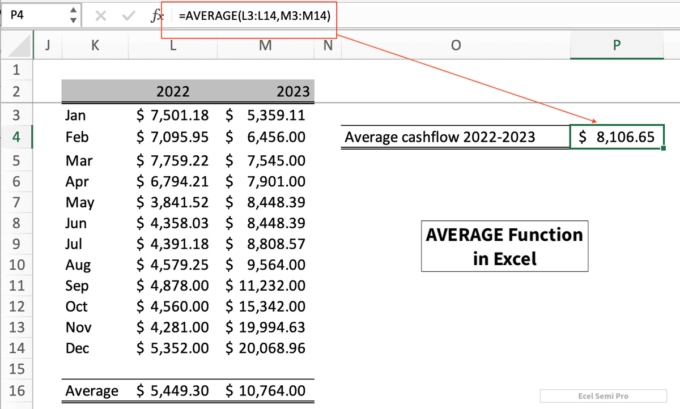Select column L header
This screenshot has height=409, width=680.
click(177, 45)
